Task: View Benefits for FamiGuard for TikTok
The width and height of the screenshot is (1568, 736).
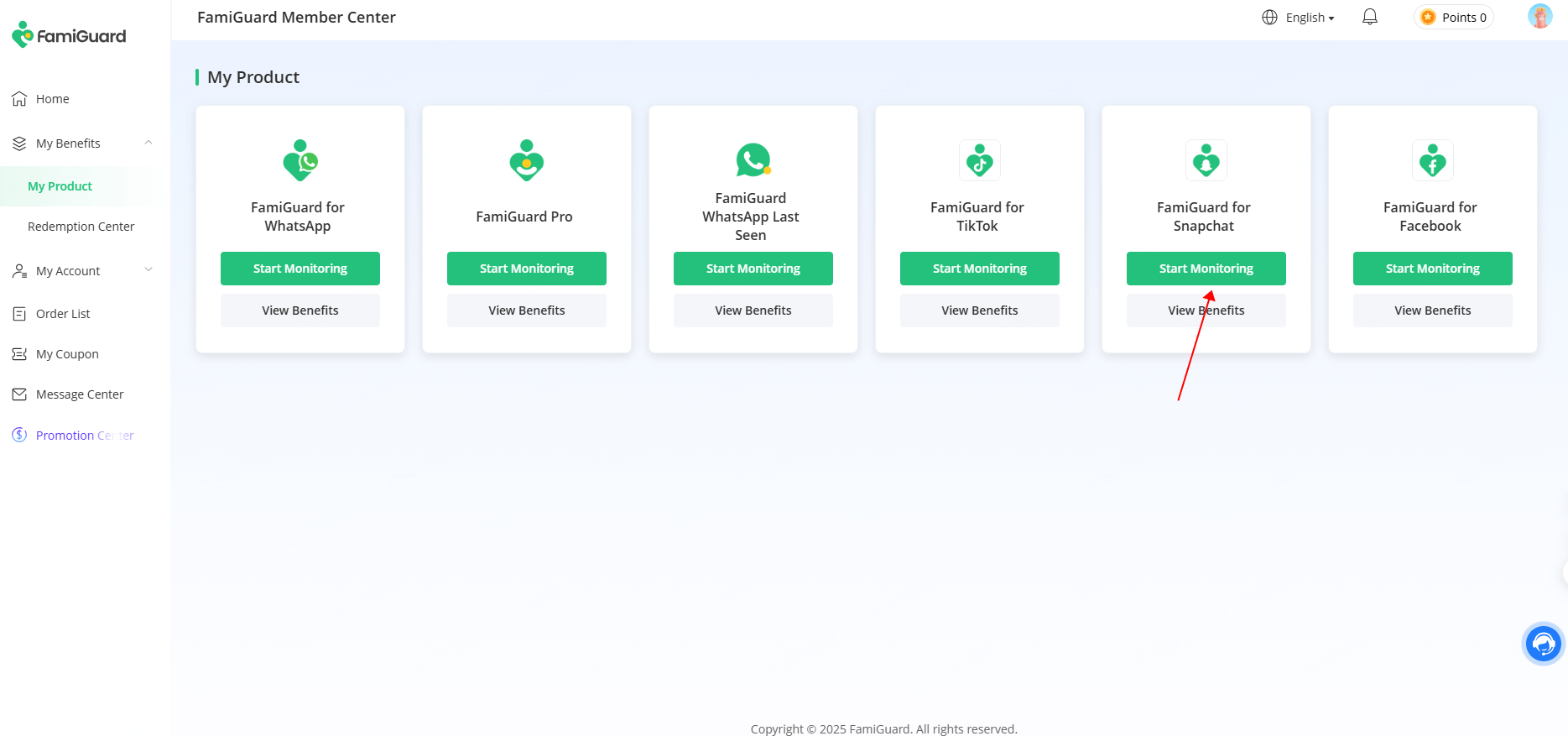Action: [x=980, y=311]
